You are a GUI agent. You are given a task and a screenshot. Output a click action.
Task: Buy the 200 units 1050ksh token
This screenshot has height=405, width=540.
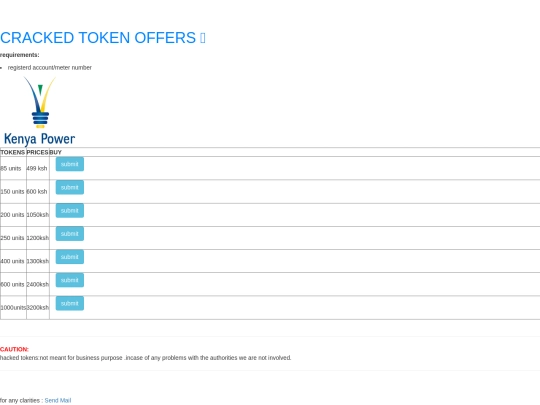(x=70, y=210)
